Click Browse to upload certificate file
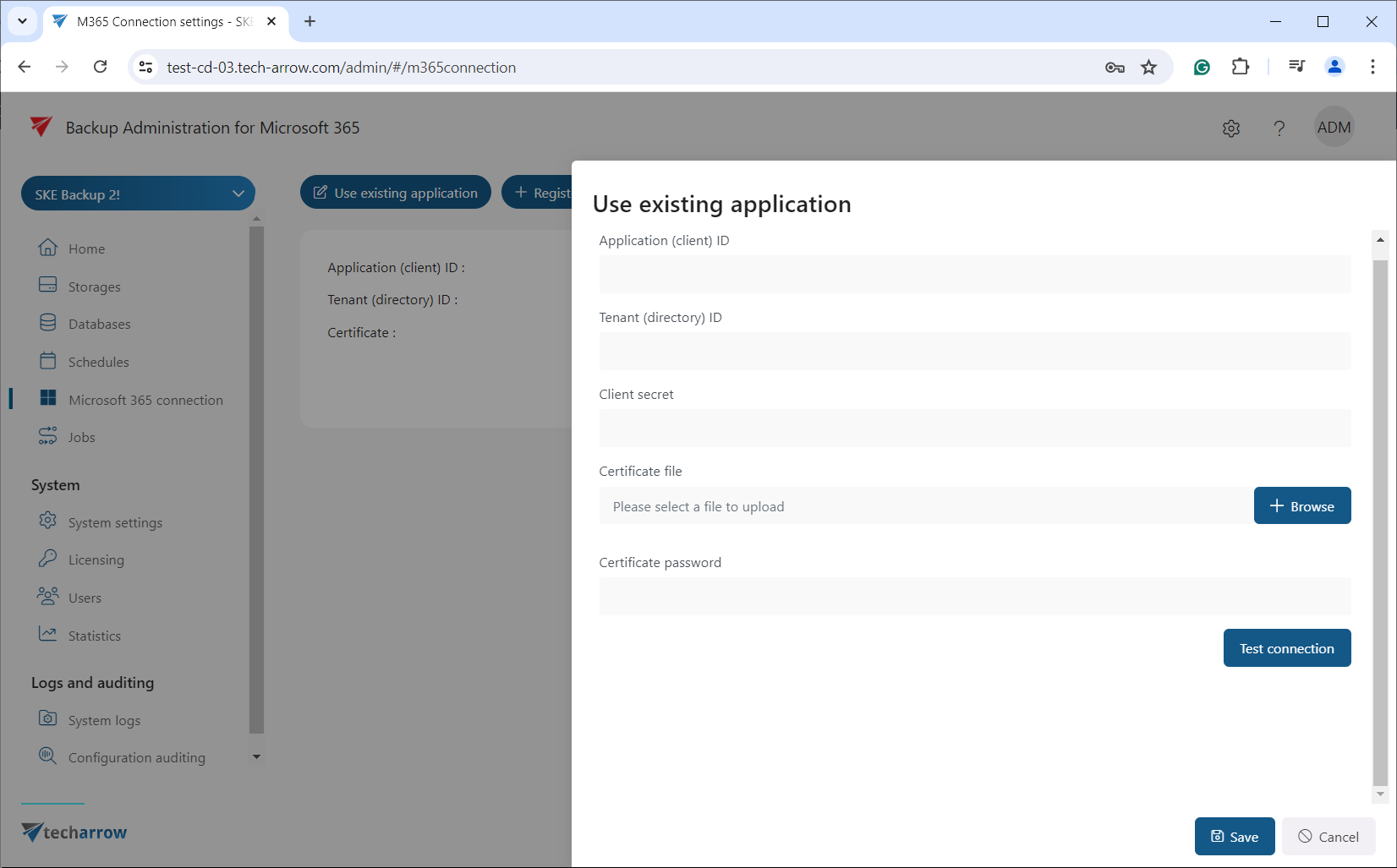This screenshot has width=1397, height=868. (x=1301, y=506)
